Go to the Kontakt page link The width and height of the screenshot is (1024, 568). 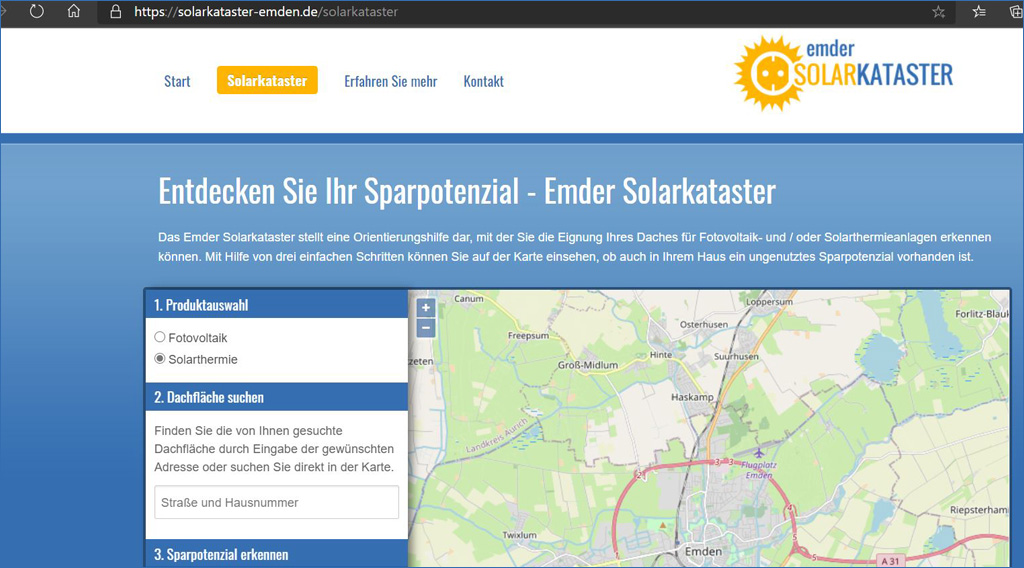click(x=483, y=81)
